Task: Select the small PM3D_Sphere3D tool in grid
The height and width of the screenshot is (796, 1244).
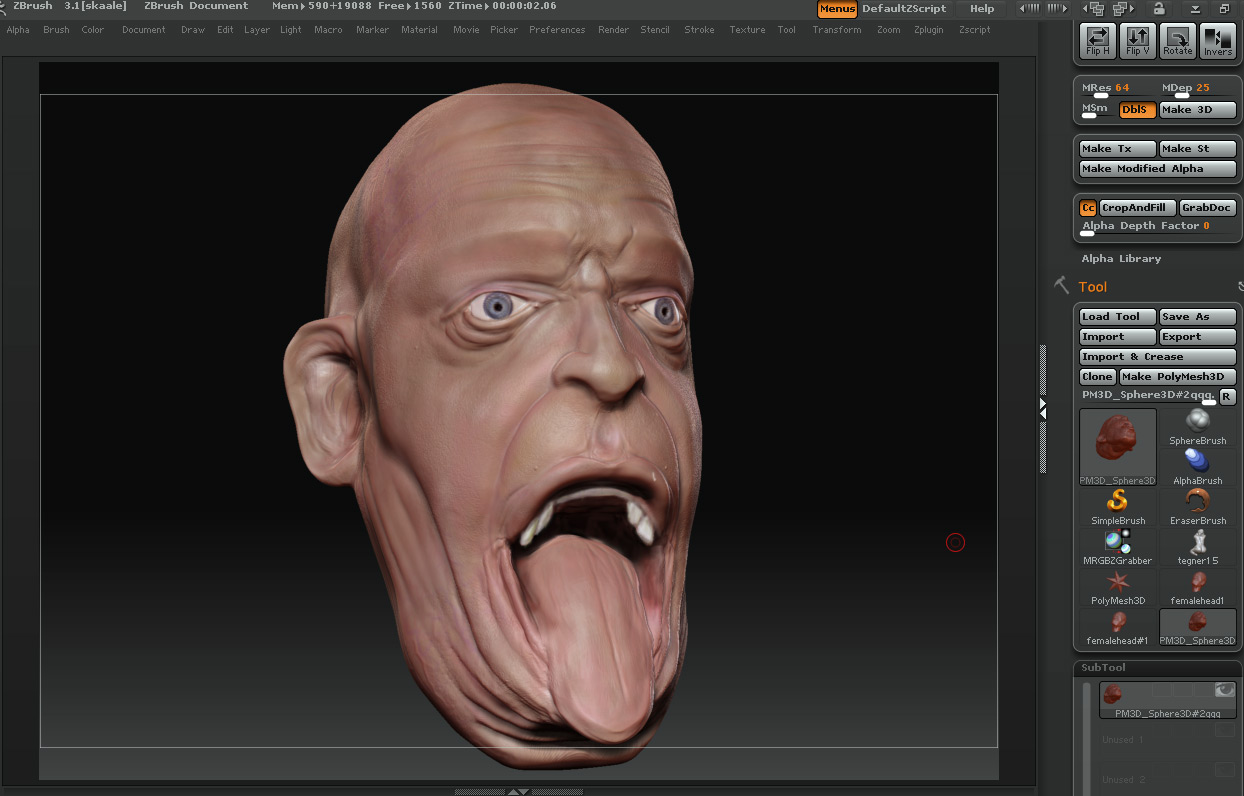Action: coord(1197,627)
